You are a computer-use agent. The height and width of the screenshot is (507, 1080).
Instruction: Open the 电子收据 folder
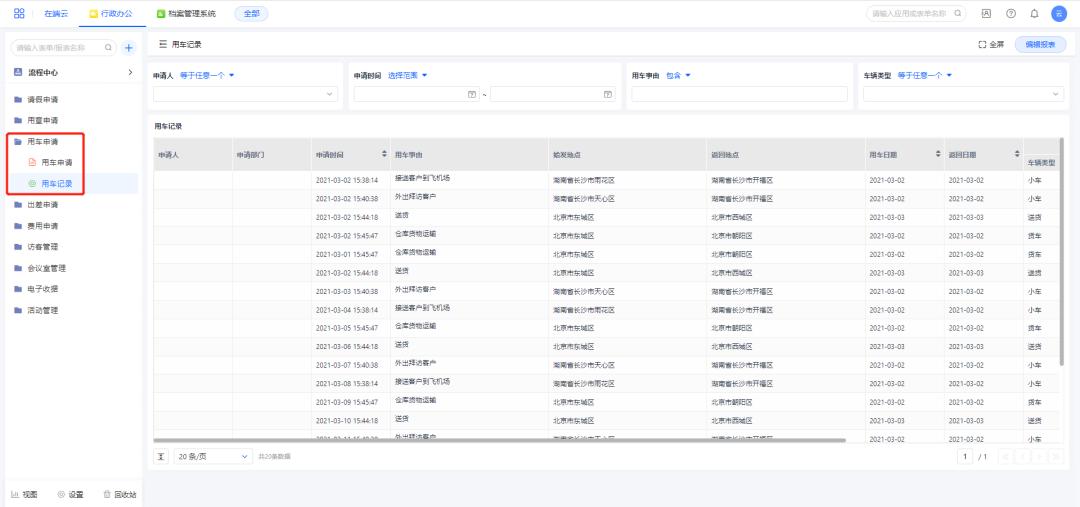45,289
